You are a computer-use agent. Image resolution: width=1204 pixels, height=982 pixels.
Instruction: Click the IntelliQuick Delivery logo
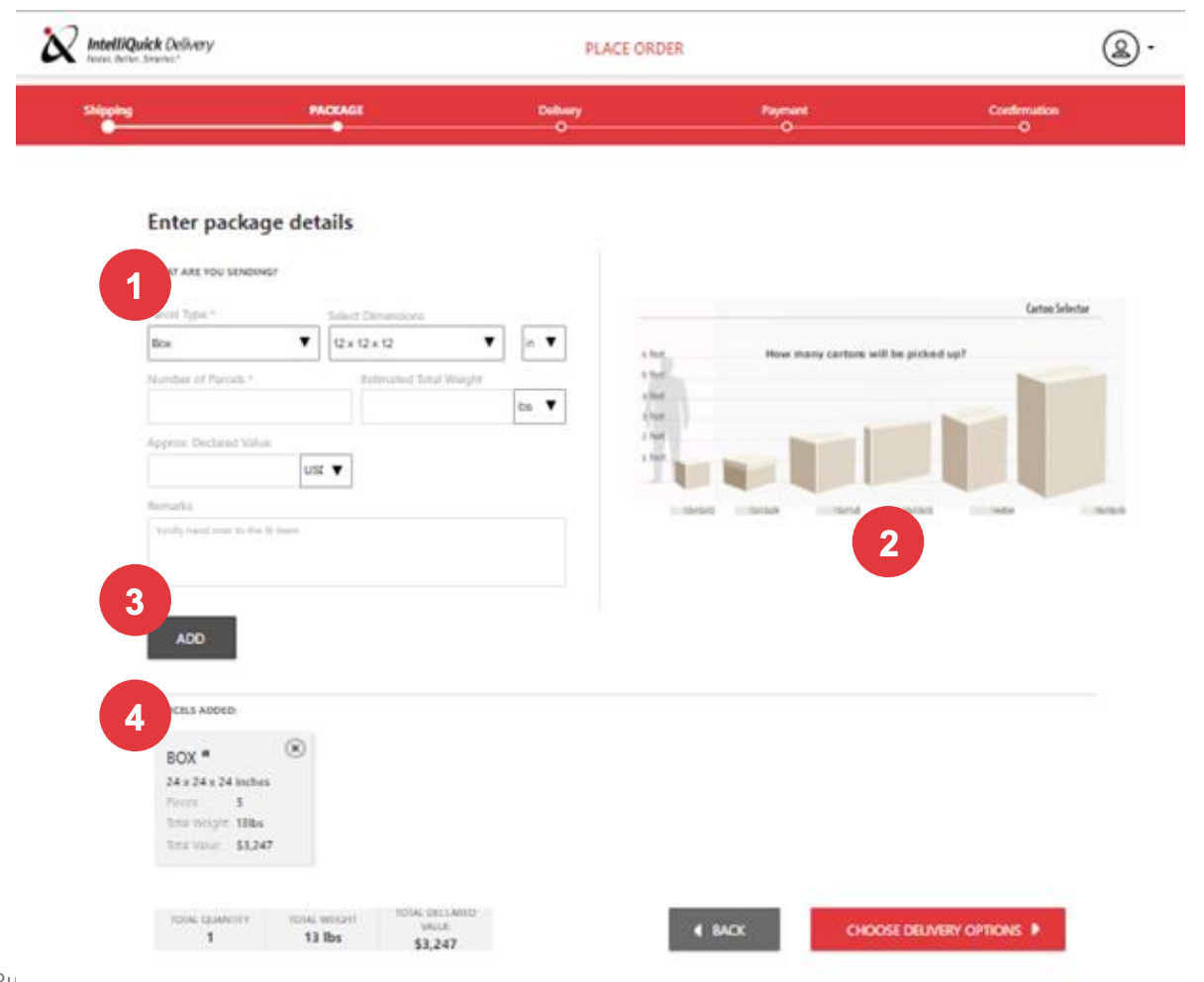pos(127,48)
